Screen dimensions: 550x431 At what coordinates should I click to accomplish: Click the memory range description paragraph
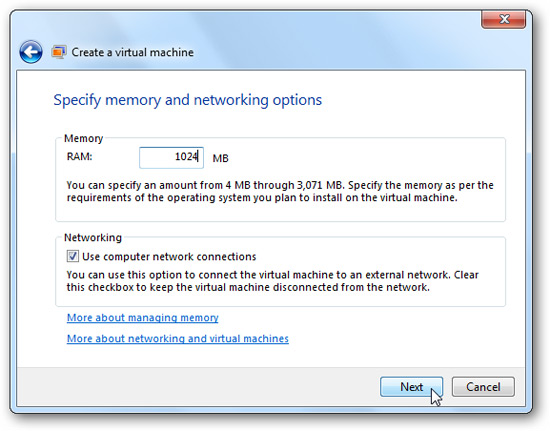(280, 191)
